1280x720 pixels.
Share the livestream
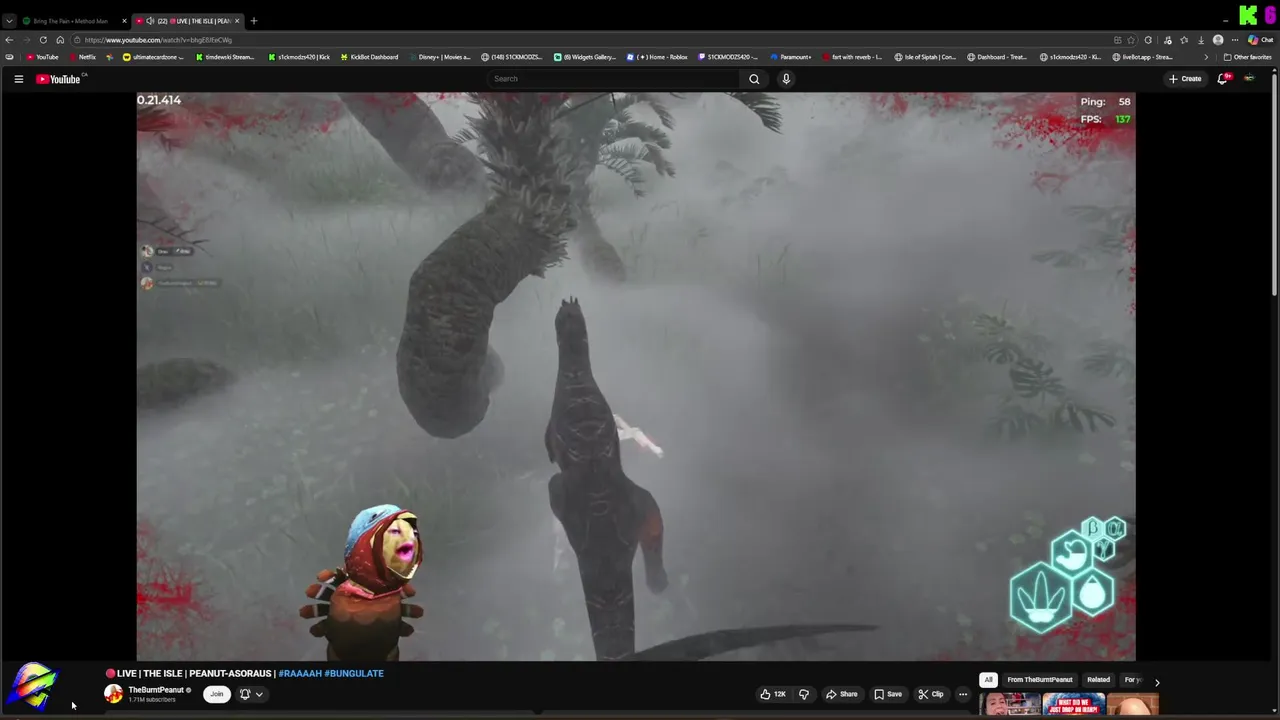(841, 694)
